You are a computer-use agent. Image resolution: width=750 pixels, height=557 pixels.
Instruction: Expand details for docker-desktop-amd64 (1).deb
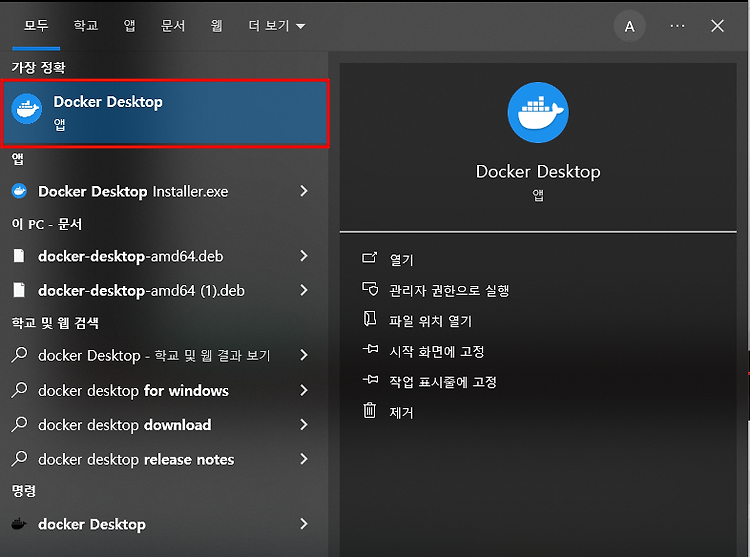tap(304, 290)
